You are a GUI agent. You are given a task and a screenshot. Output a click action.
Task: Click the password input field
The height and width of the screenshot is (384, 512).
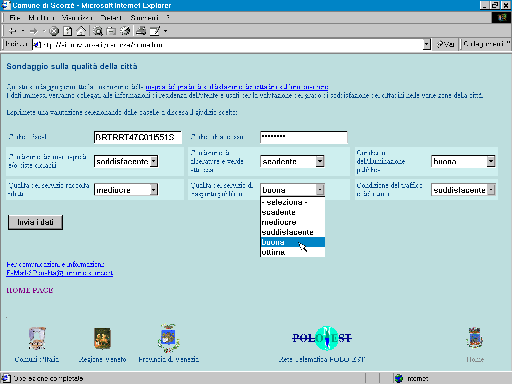coord(304,137)
